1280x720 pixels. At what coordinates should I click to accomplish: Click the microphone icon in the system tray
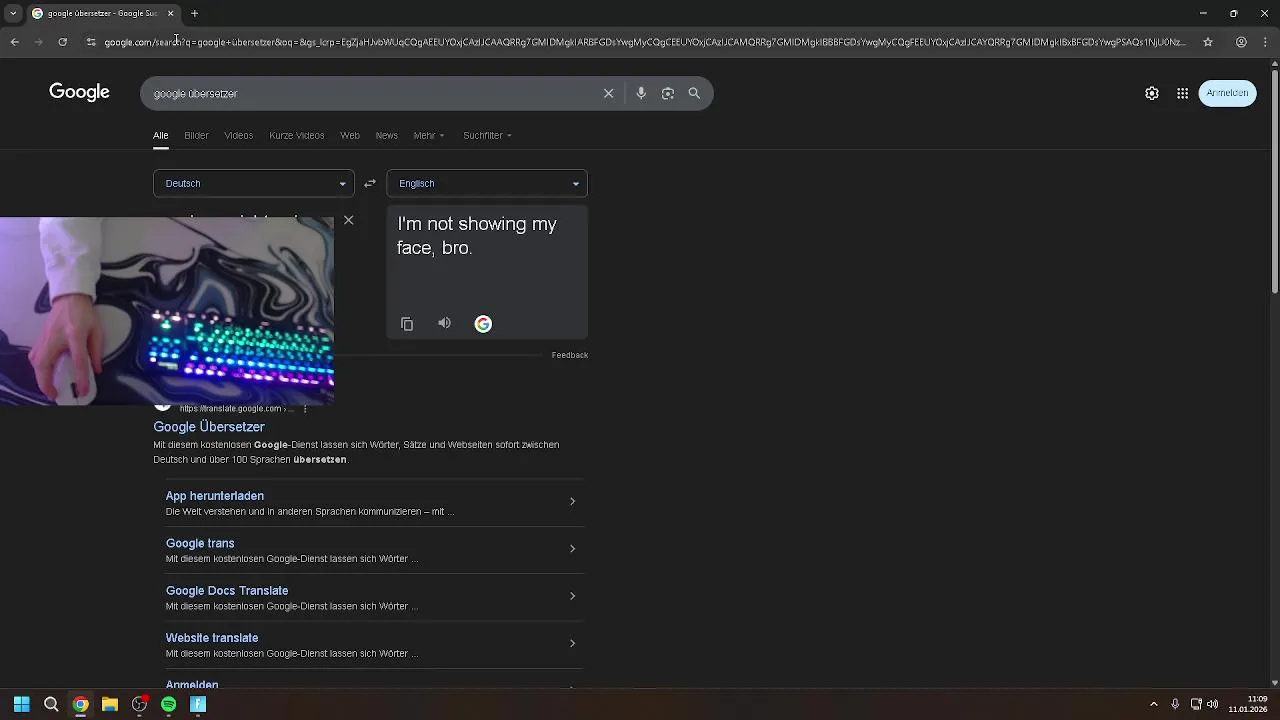click(1175, 704)
